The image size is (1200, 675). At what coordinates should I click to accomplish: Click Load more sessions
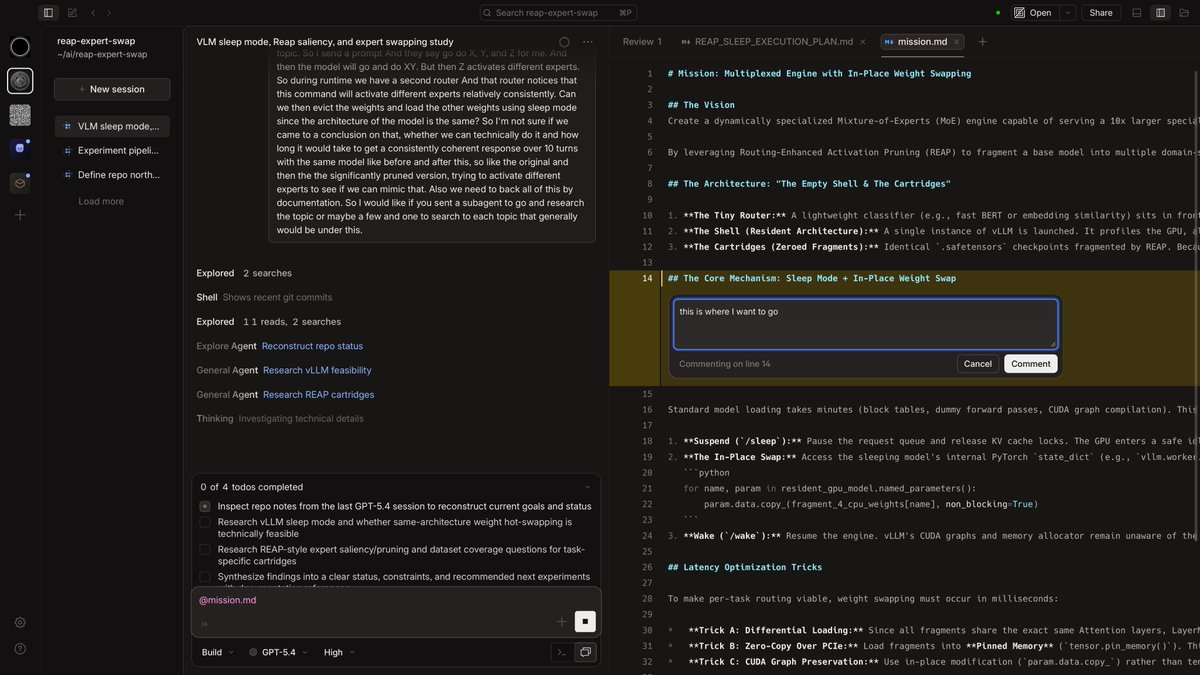coord(101,201)
